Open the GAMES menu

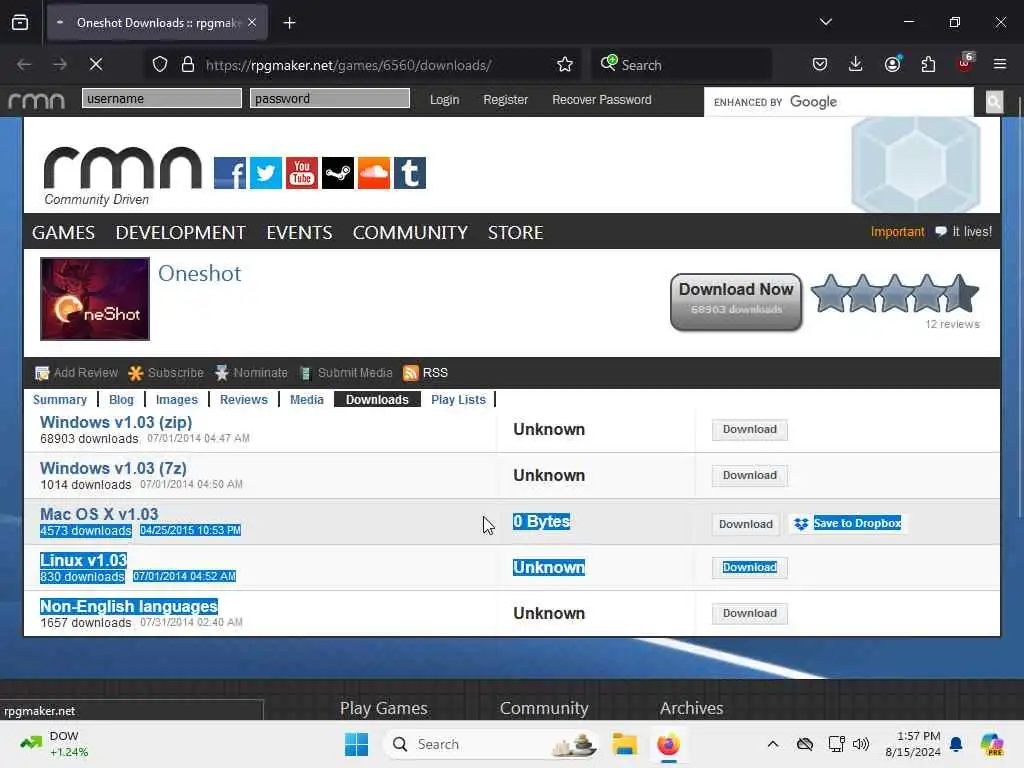click(63, 232)
